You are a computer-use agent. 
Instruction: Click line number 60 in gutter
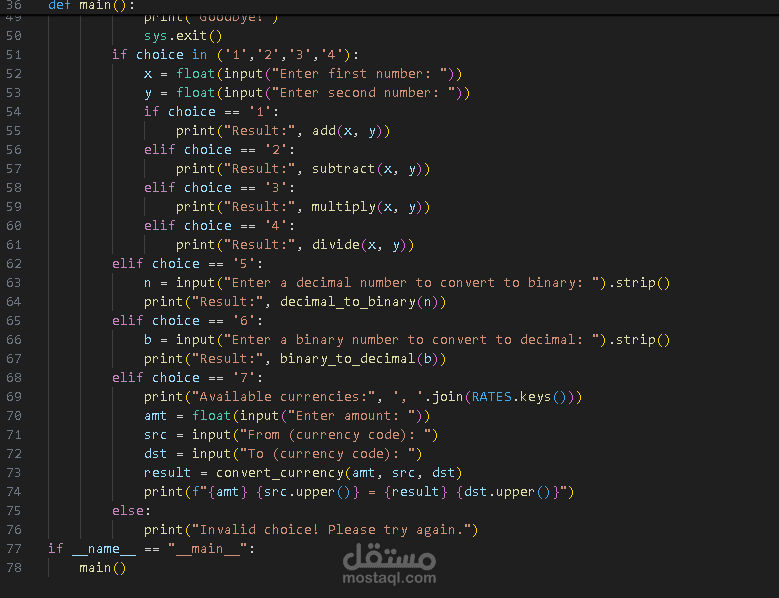pyautogui.click(x=14, y=225)
